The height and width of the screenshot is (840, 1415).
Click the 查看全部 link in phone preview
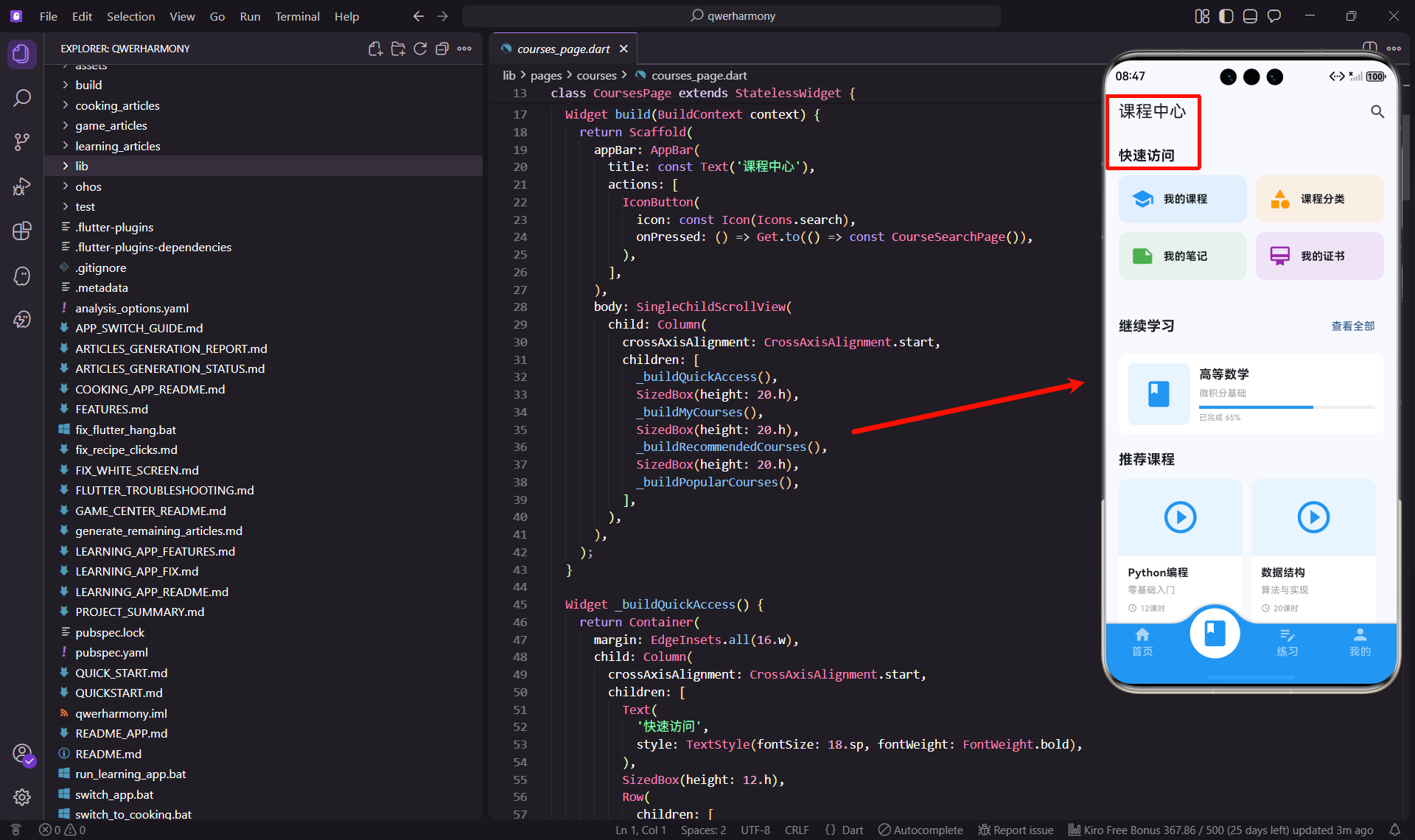(x=1352, y=326)
